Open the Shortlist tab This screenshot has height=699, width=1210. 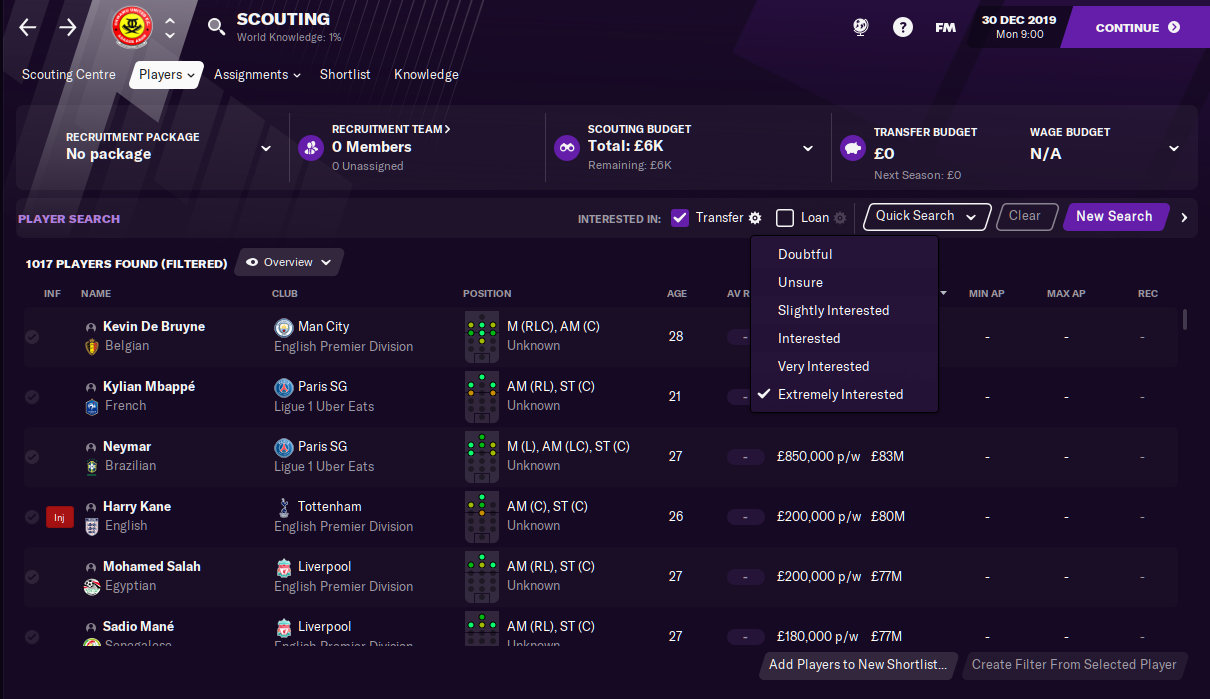345,75
